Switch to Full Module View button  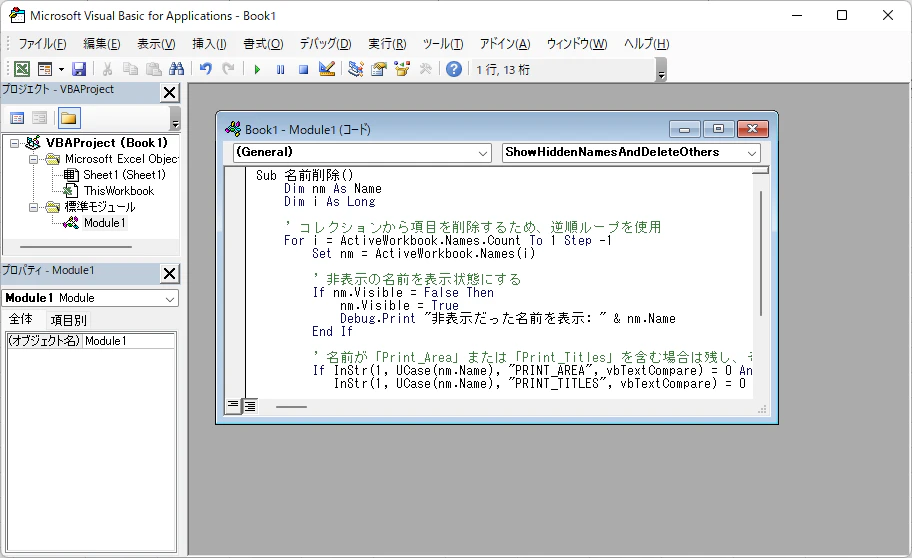pos(250,406)
